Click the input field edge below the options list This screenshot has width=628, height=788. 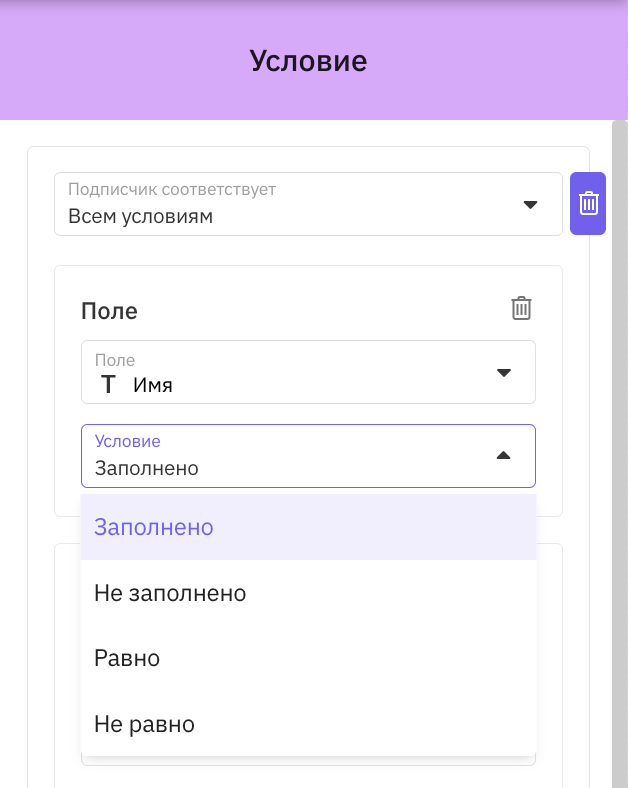click(308, 761)
